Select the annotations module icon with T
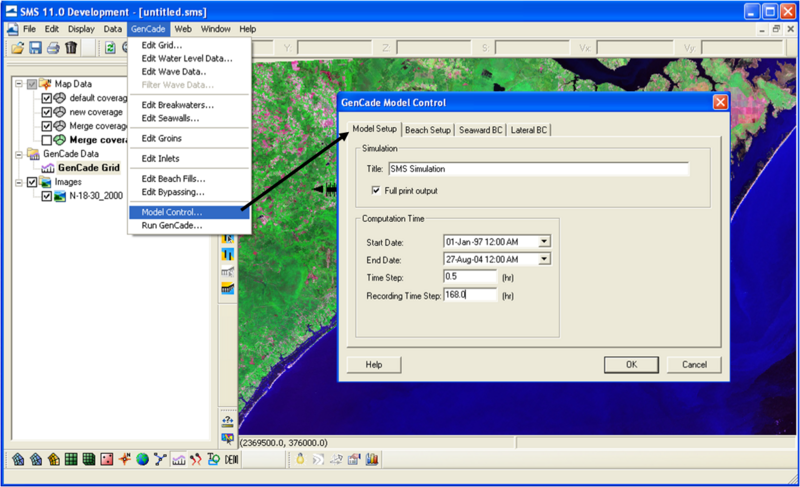Screen dimensions: 800x487 tap(213, 459)
